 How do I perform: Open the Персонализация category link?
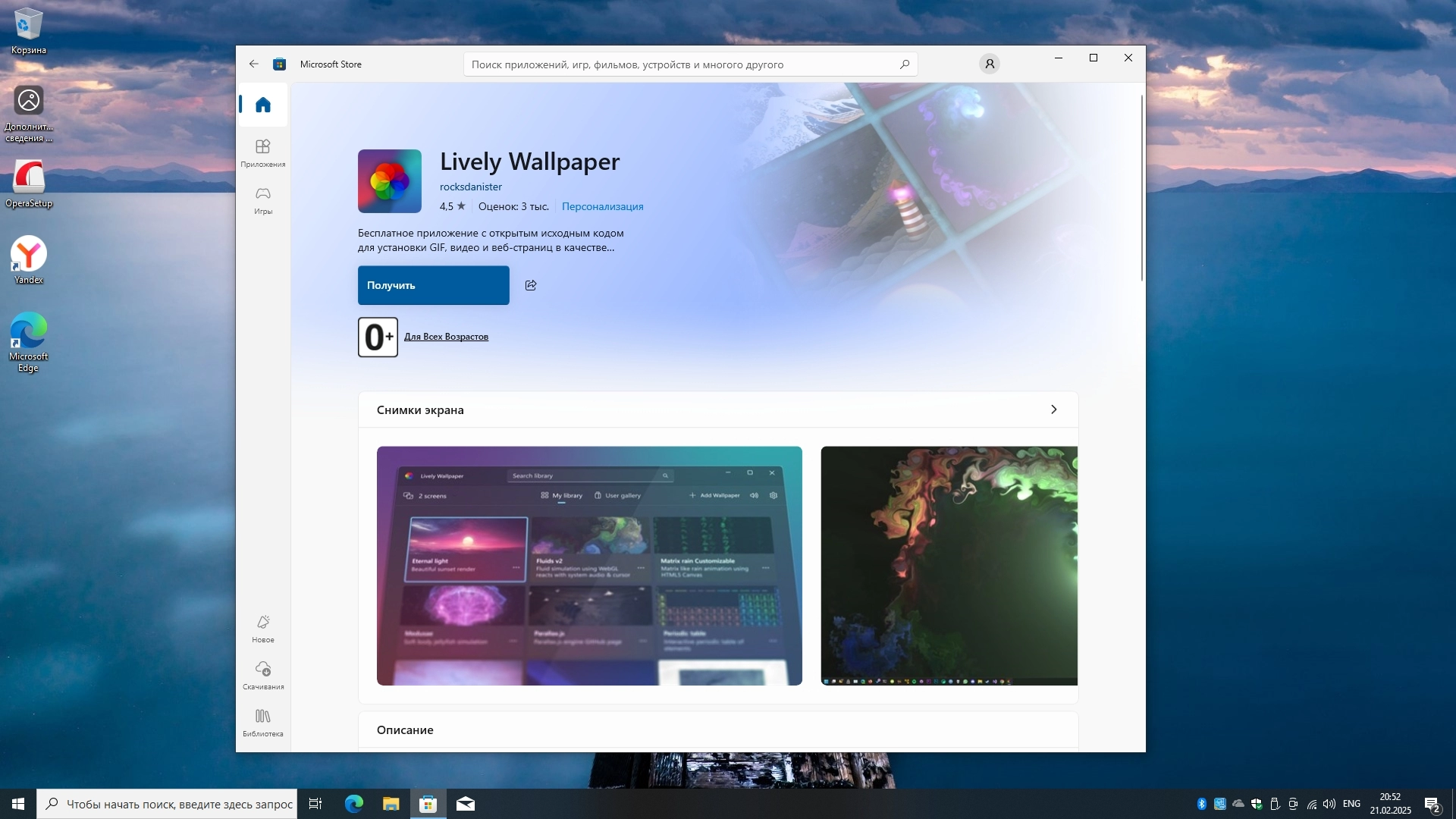[602, 206]
